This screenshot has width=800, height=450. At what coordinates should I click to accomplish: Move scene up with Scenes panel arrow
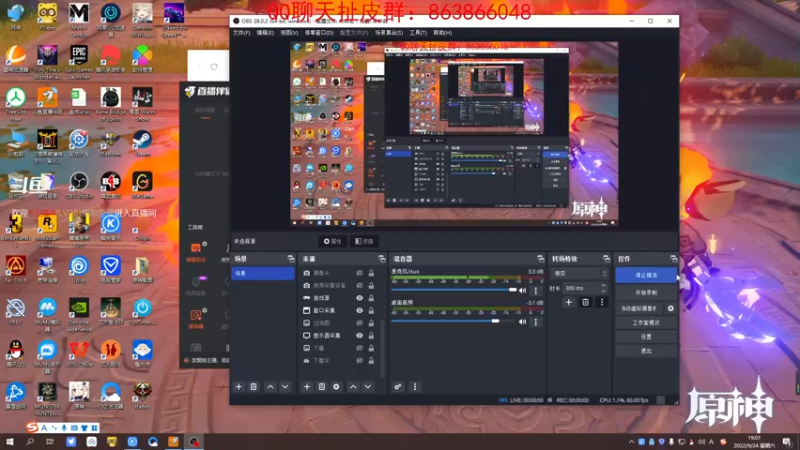coord(270,387)
